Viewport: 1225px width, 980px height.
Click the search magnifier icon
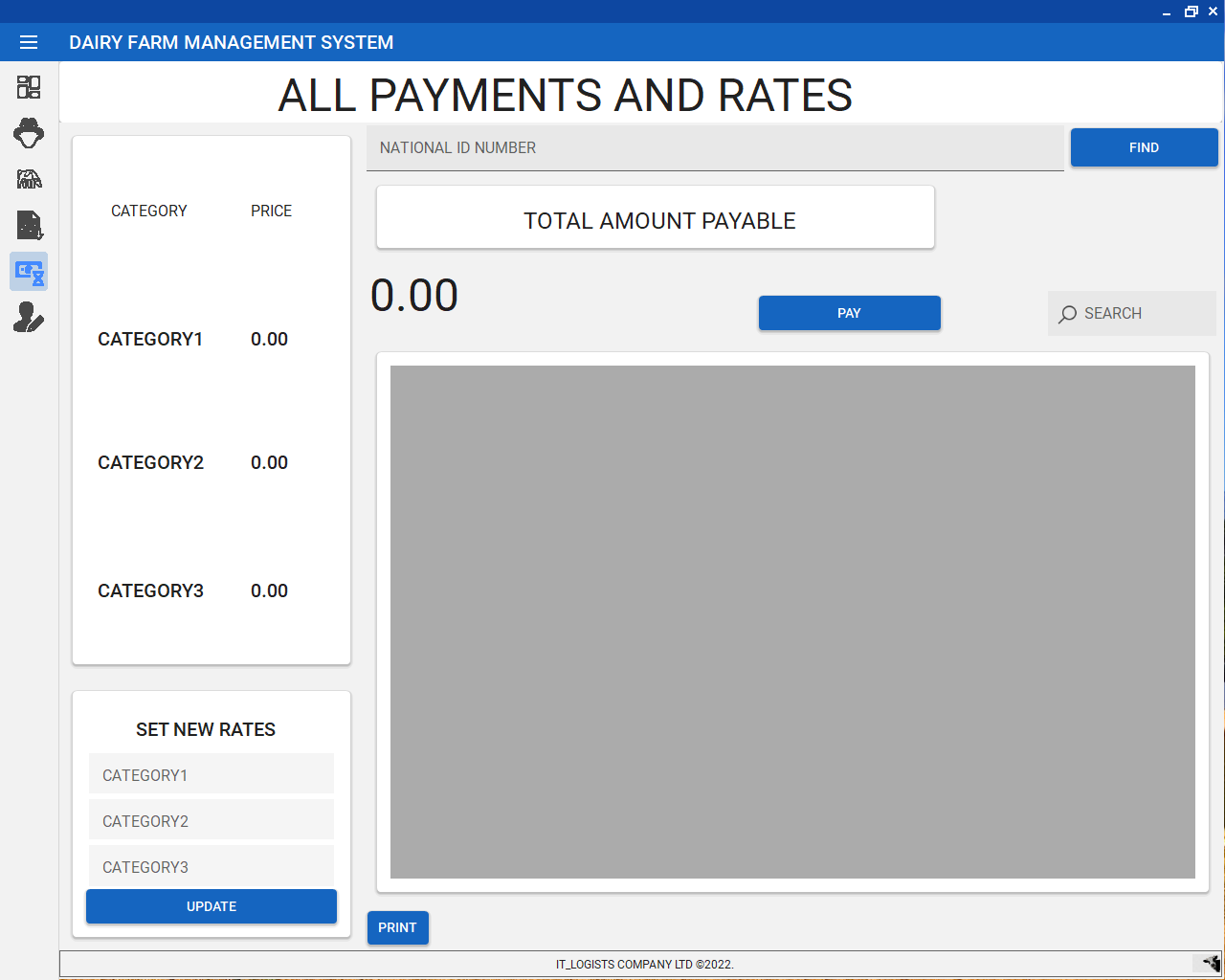1067,314
